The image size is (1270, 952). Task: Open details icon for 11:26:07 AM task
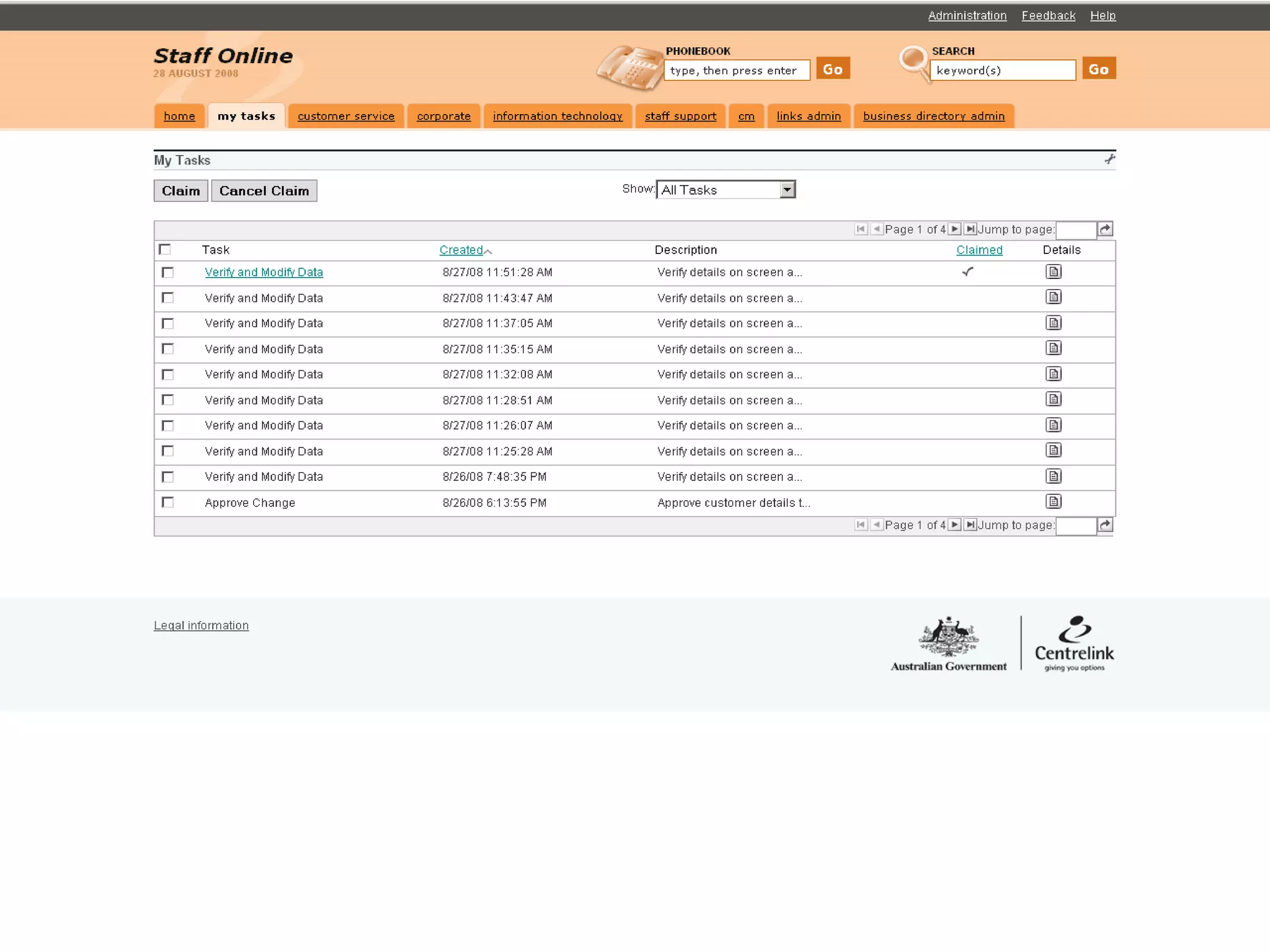point(1053,425)
